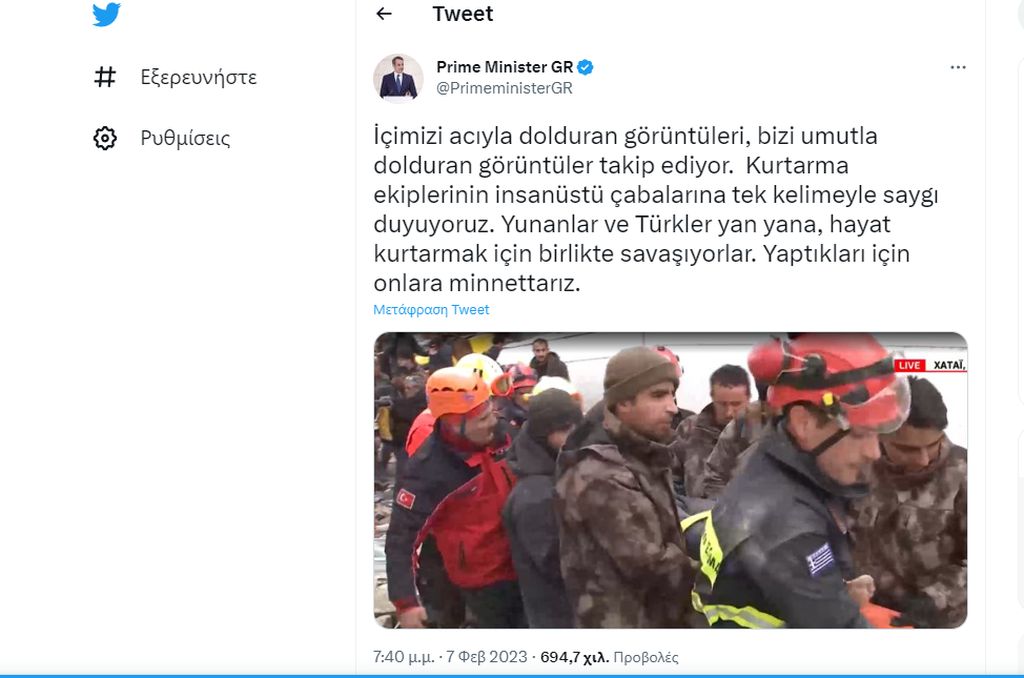This screenshot has height=678, width=1024.
Task: Open the three-dot more options menu
Action: pyautogui.click(x=958, y=67)
